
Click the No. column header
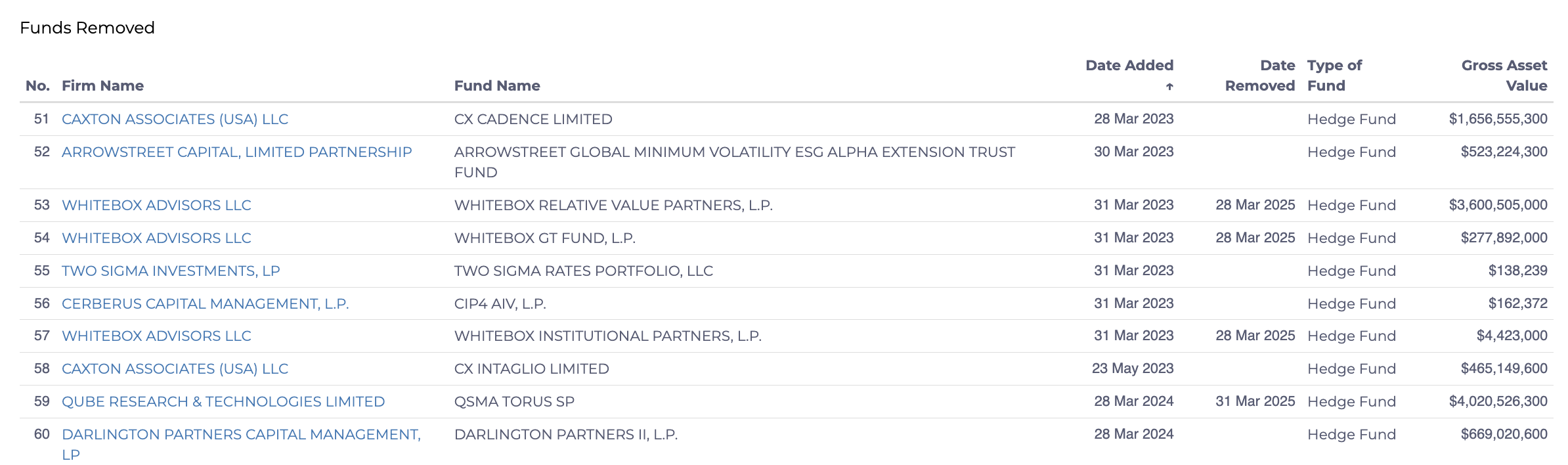pos(37,86)
